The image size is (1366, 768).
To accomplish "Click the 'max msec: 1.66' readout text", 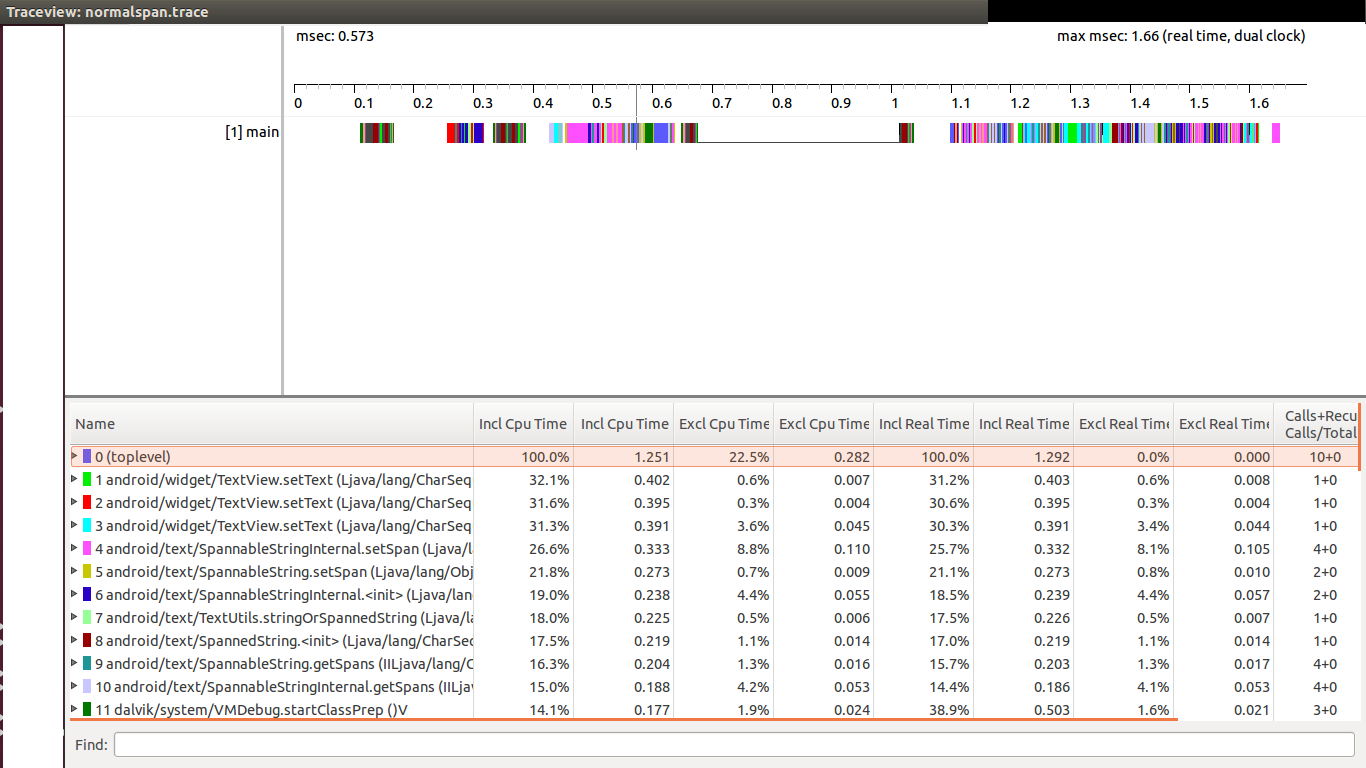I will pyautogui.click(x=1181, y=36).
